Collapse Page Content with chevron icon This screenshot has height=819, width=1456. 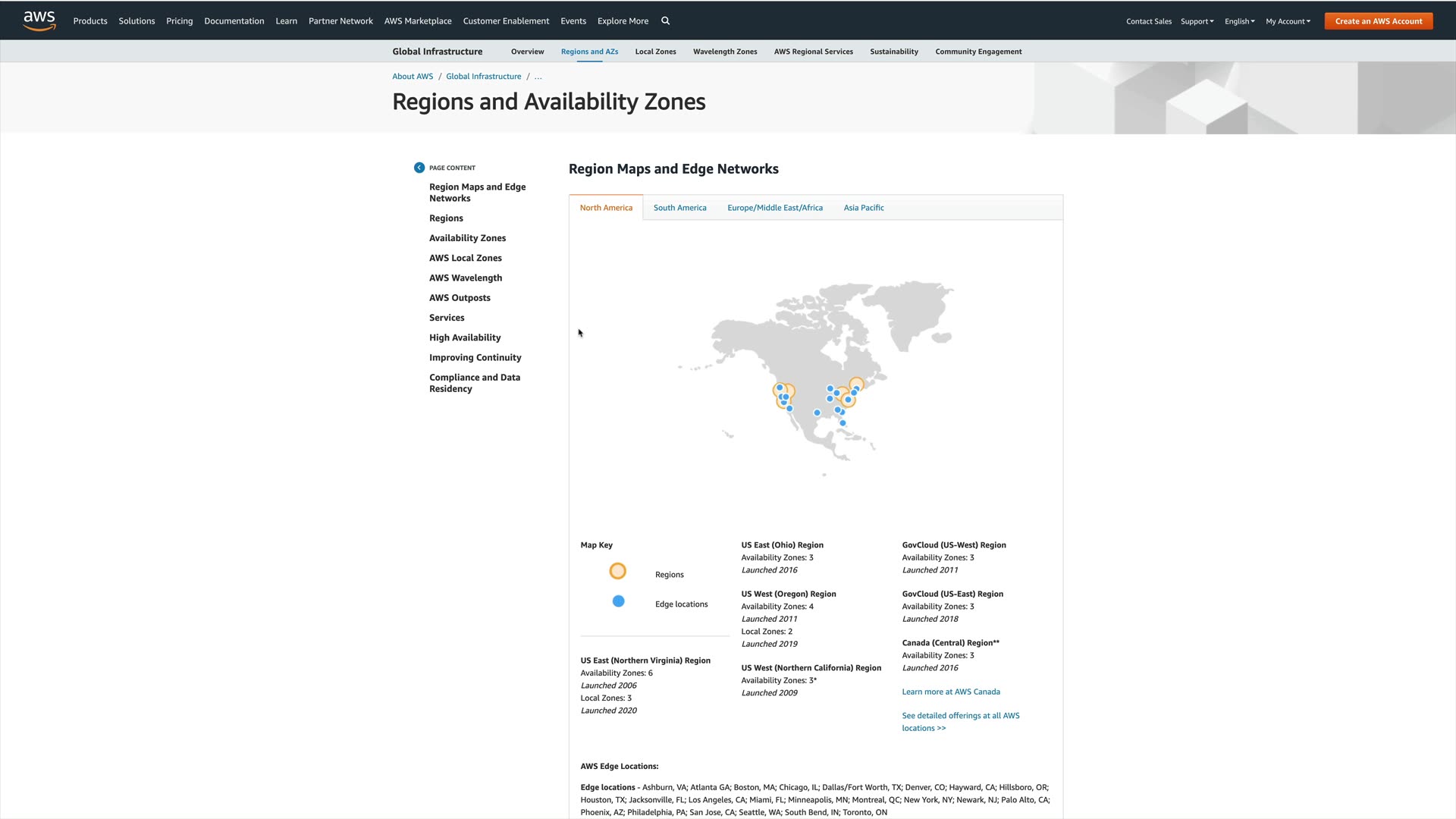pyautogui.click(x=419, y=168)
